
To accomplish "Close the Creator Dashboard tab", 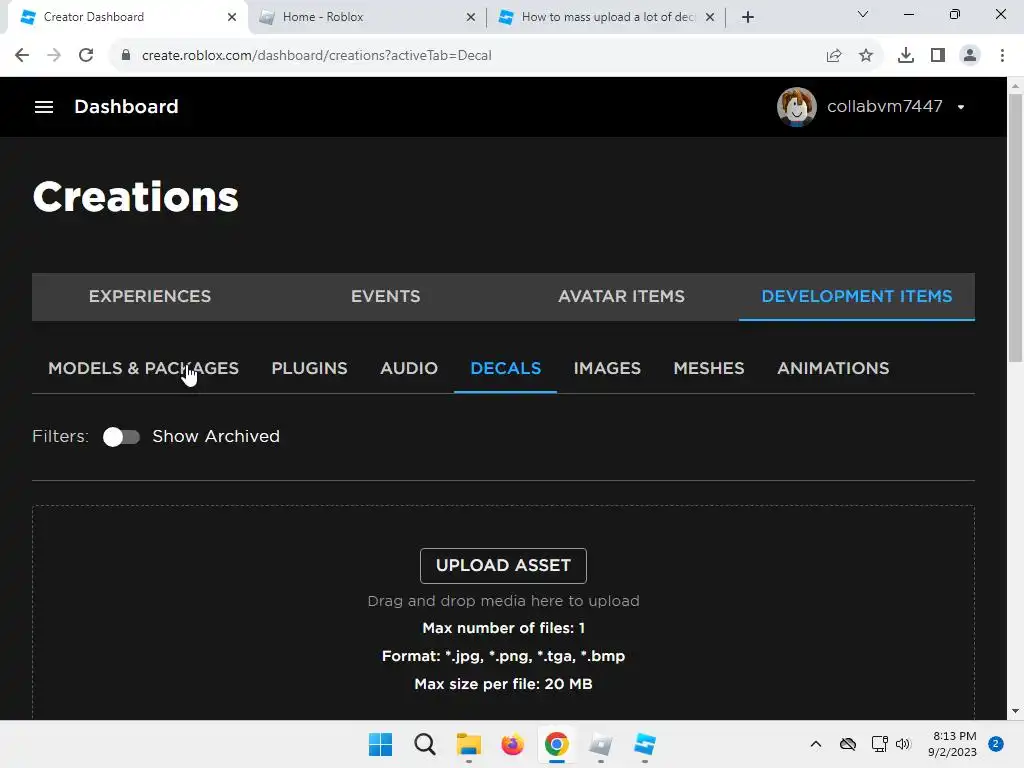I will tap(232, 17).
